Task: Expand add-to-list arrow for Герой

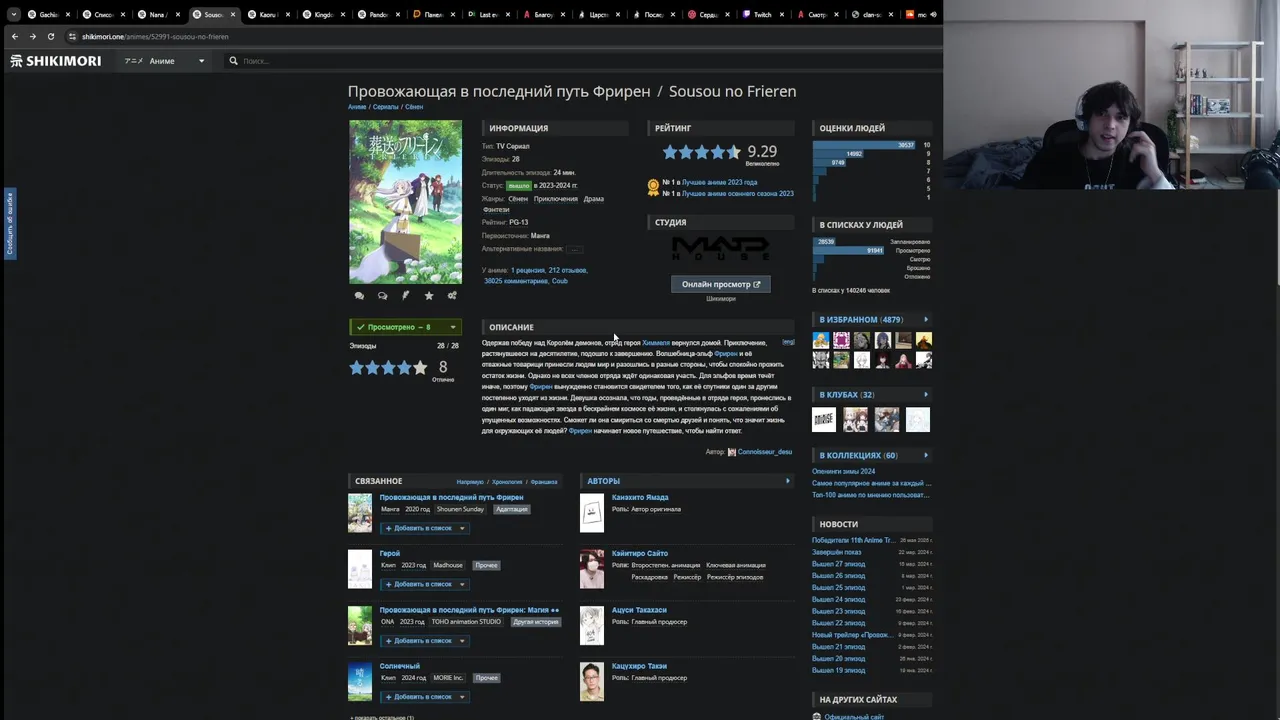Action: point(462,584)
